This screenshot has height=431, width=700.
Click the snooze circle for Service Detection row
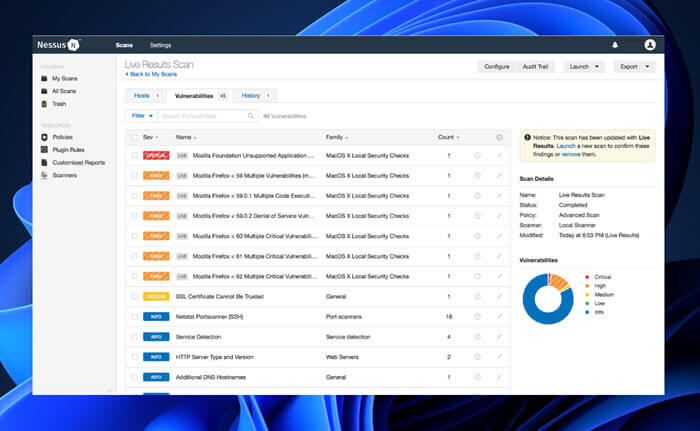click(477, 337)
